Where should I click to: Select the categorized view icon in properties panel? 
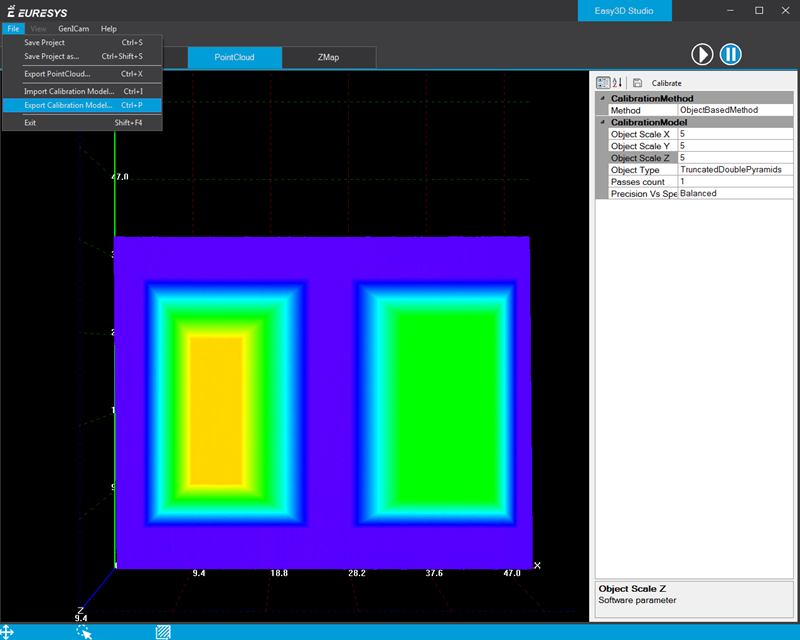pos(601,82)
